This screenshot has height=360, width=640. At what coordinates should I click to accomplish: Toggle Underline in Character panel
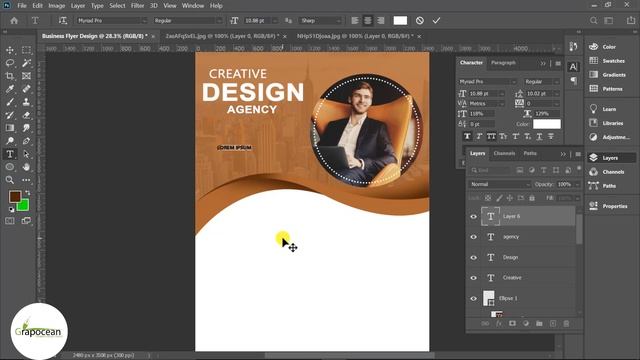[539, 136]
